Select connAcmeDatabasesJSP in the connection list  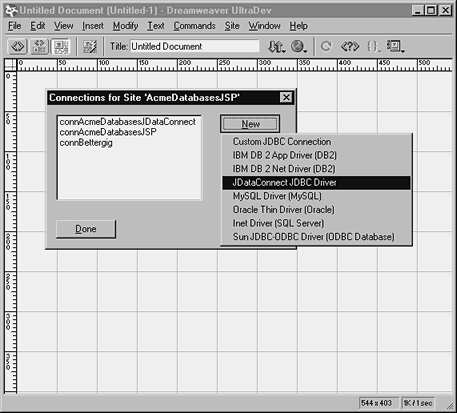click(108, 132)
